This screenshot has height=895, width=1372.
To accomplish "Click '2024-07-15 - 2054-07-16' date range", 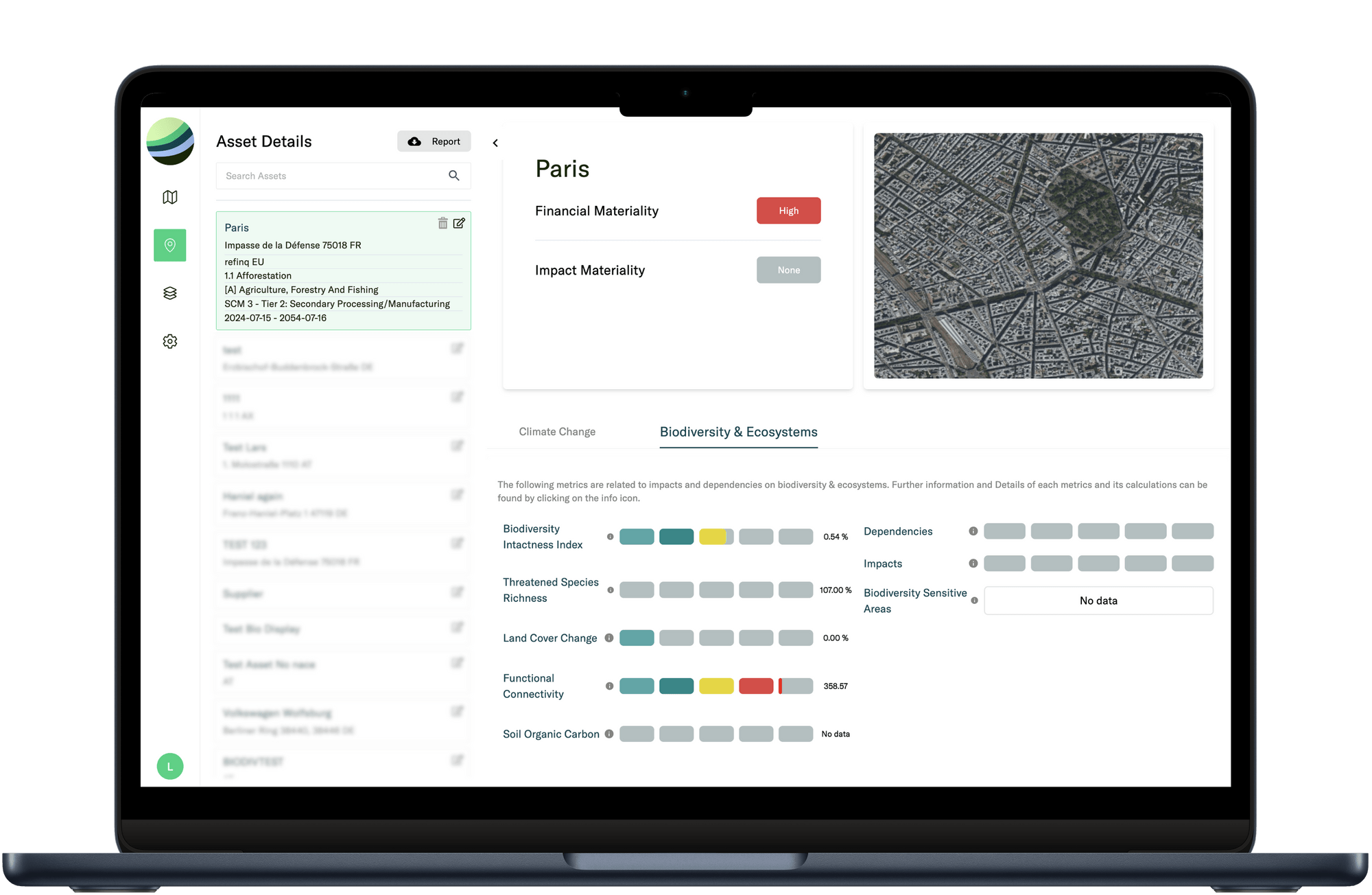I will (275, 318).
